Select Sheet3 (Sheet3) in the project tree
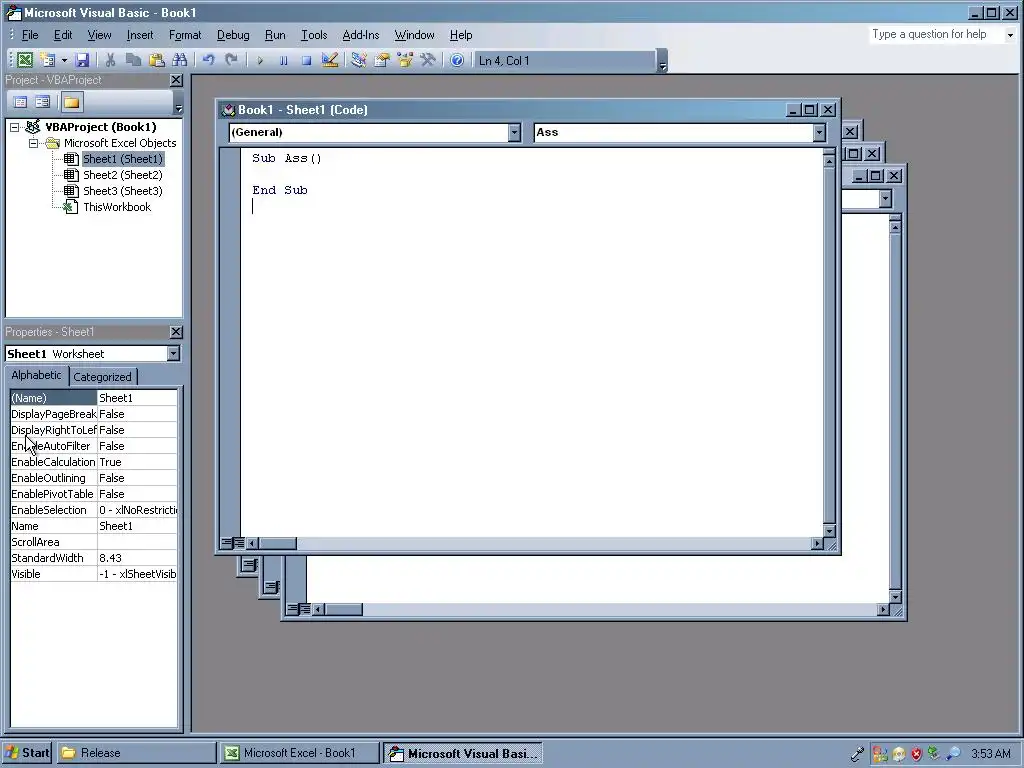Screen dimensions: 1024x768 [x=122, y=191]
